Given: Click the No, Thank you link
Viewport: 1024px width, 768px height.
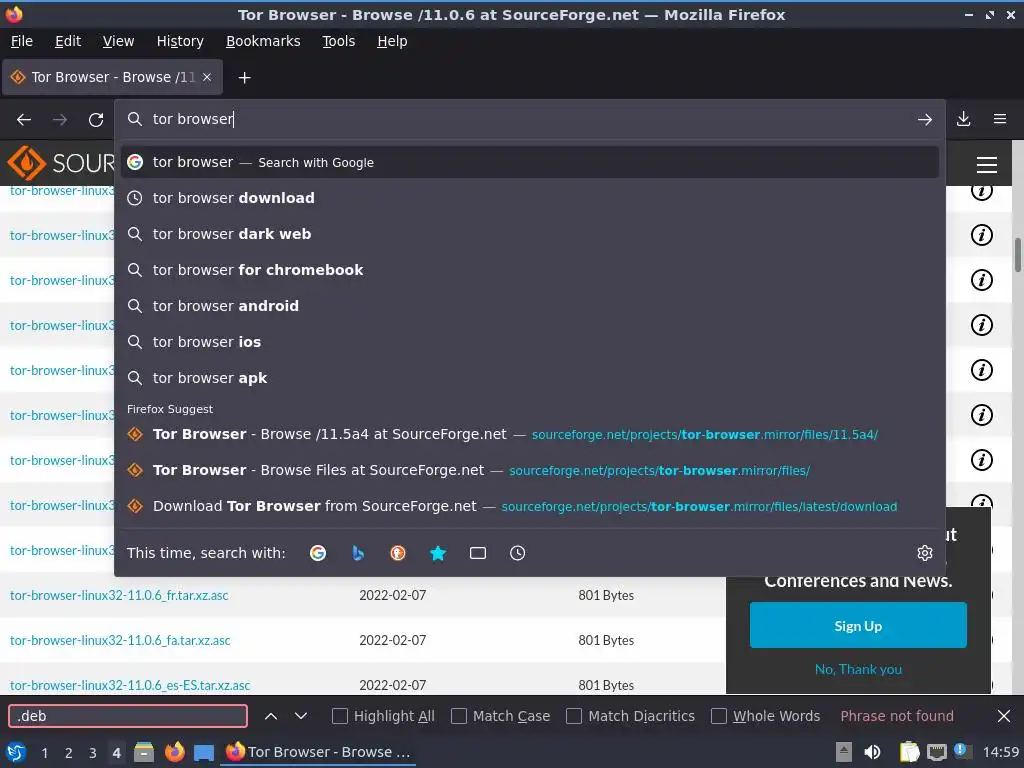Looking at the screenshot, I should tap(858, 669).
